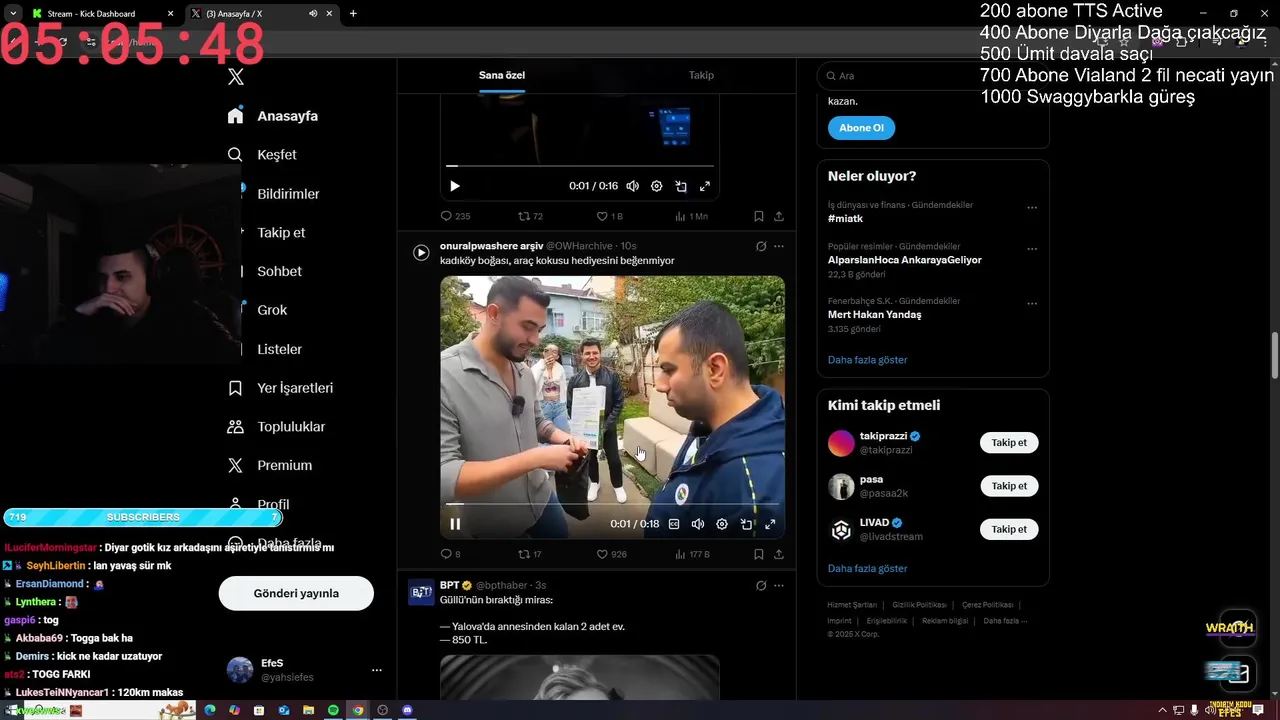Click the 0:16 video progress bar

tap(580, 166)
